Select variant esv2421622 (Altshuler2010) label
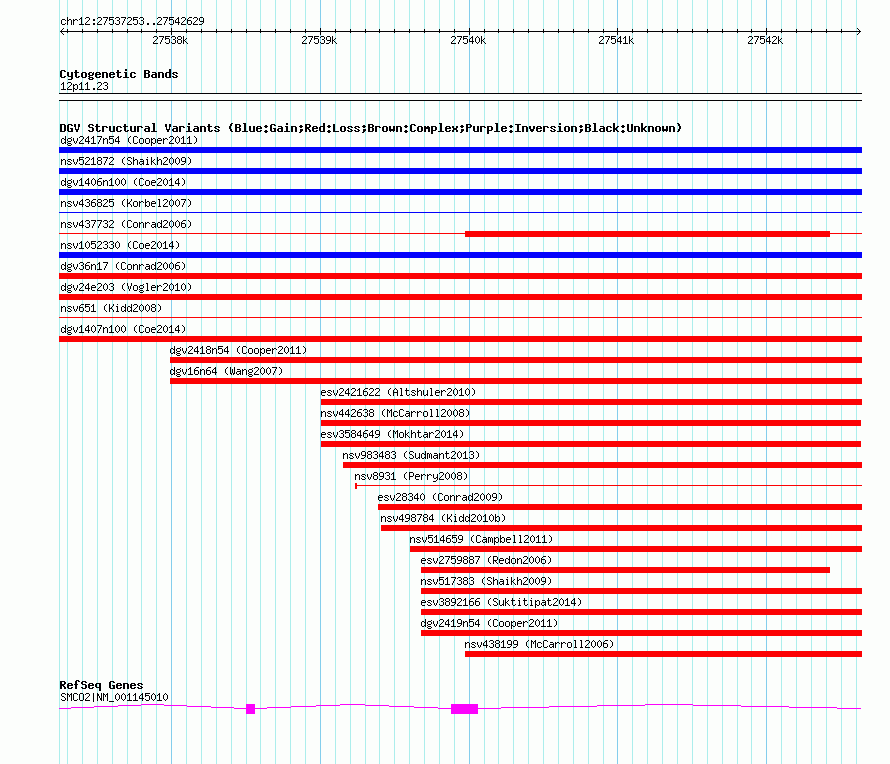 tap(398, 392)
